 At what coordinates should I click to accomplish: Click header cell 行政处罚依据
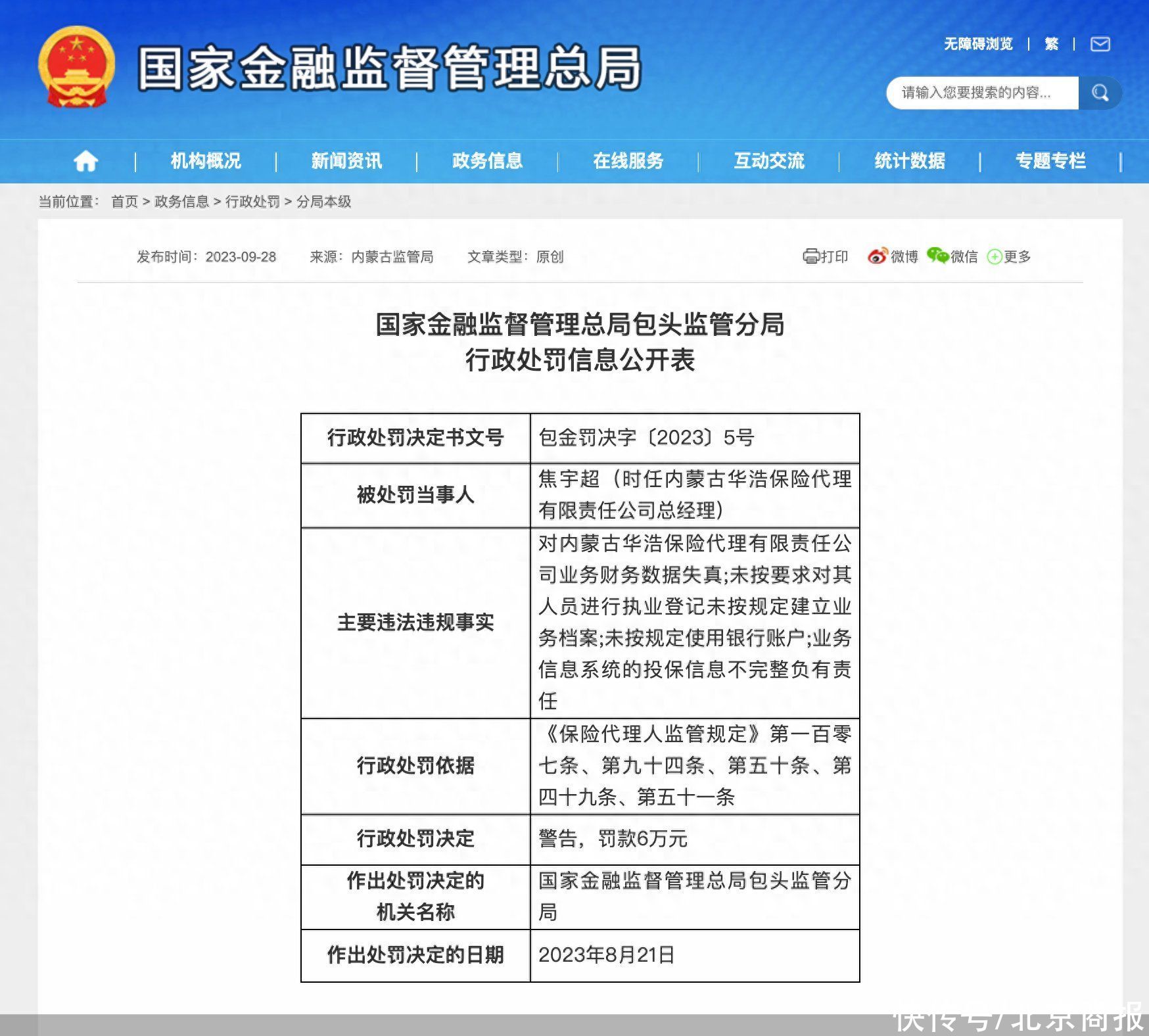(x=415, y=766)
